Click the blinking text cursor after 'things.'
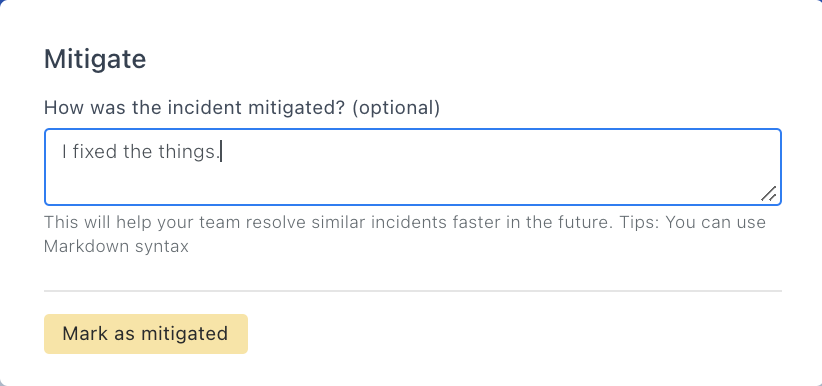 (x=221, y=152)
